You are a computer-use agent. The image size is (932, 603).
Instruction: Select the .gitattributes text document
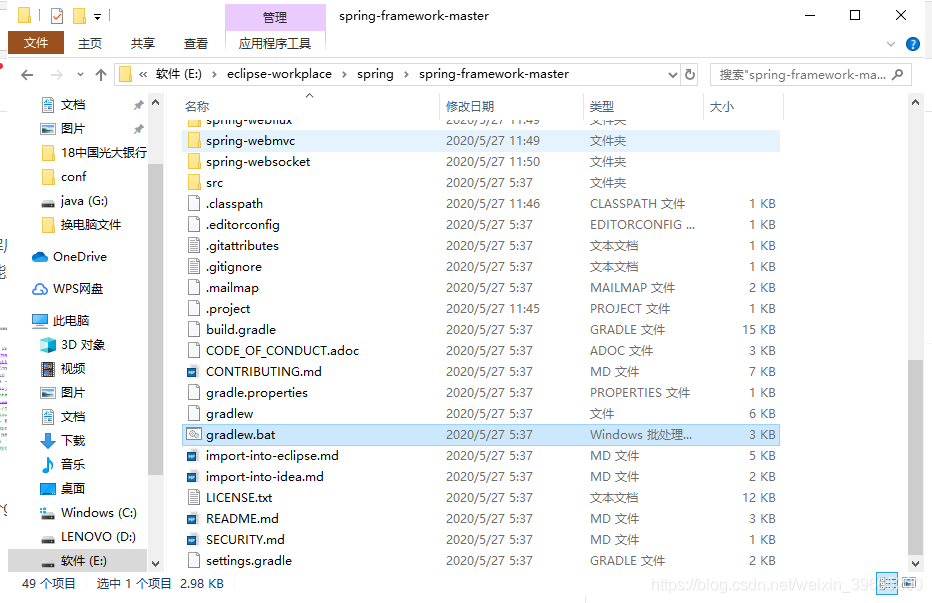(x=481, y=246)
